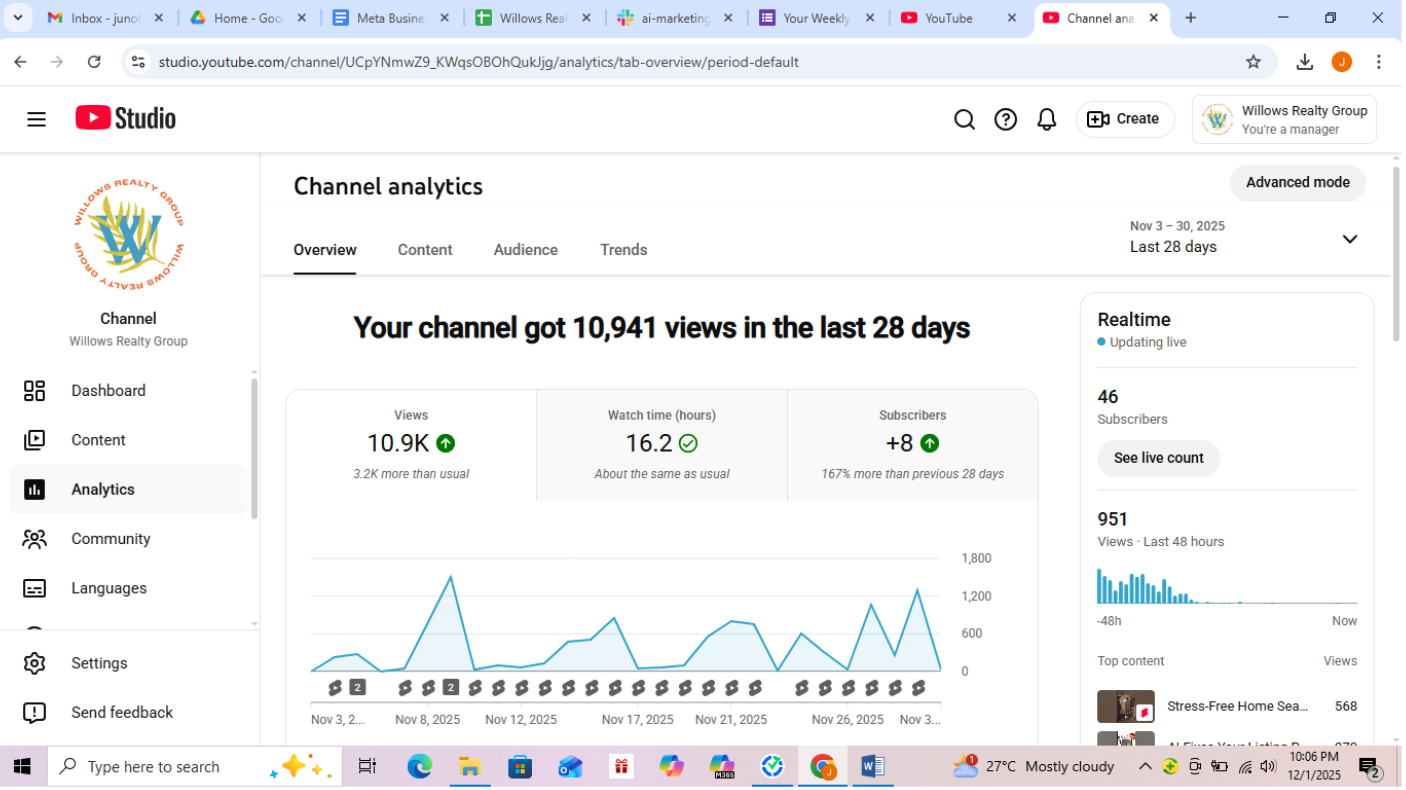Expand hidden icons in the system tray
Image resolution: width=1406 pixels, height=790 pixels.
(x=1146, y=766)
